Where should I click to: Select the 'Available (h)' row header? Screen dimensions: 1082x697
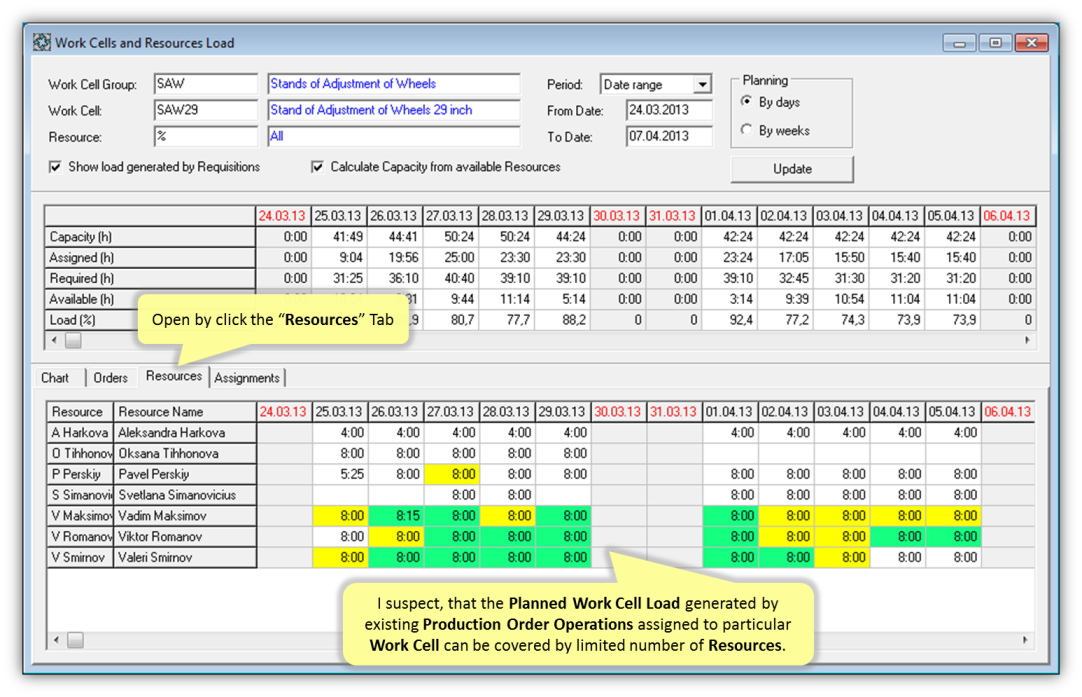point(92,299)
